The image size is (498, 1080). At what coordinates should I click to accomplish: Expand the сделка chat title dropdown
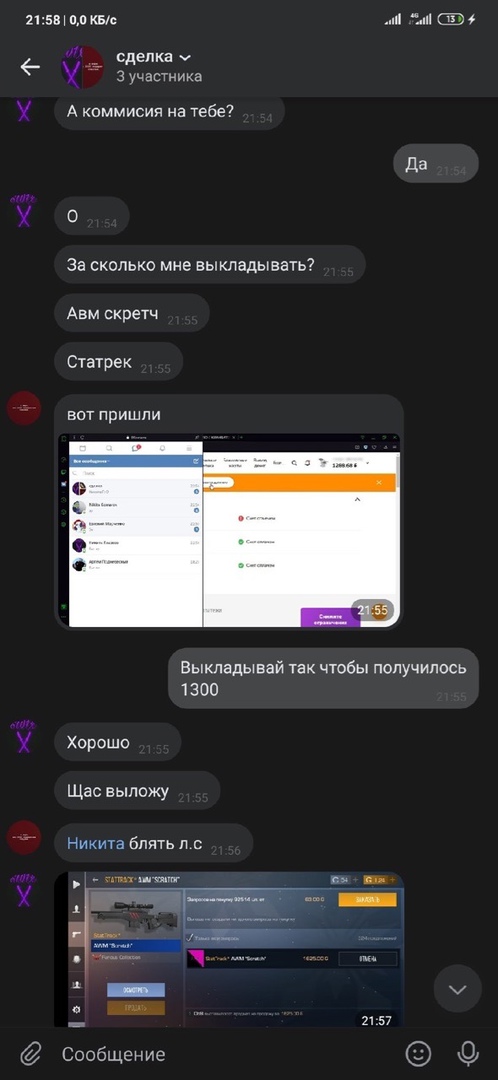point(185,58)
